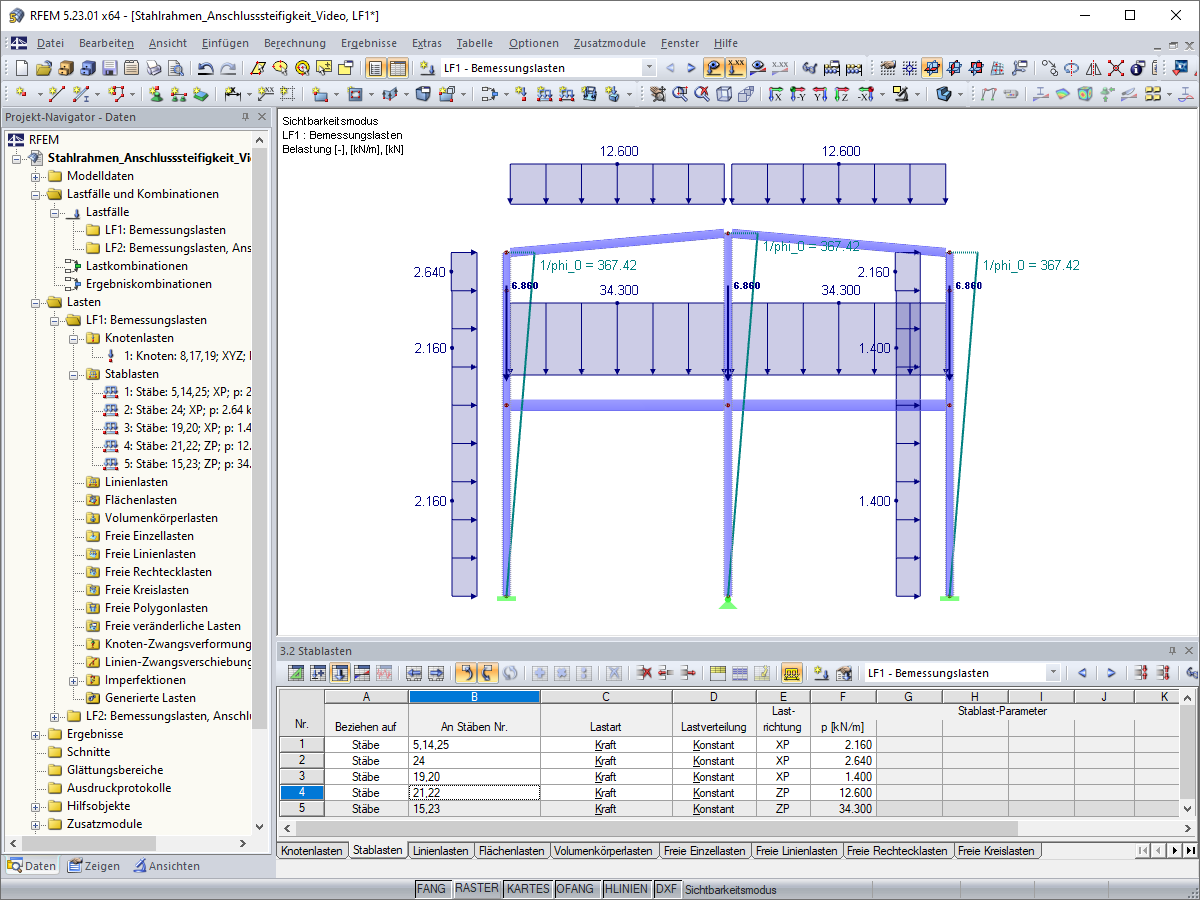The height and width of the screenshot is (900, 1200).
Task: Switch to the Knotenlasten table tab
Action: pos(311,851)
